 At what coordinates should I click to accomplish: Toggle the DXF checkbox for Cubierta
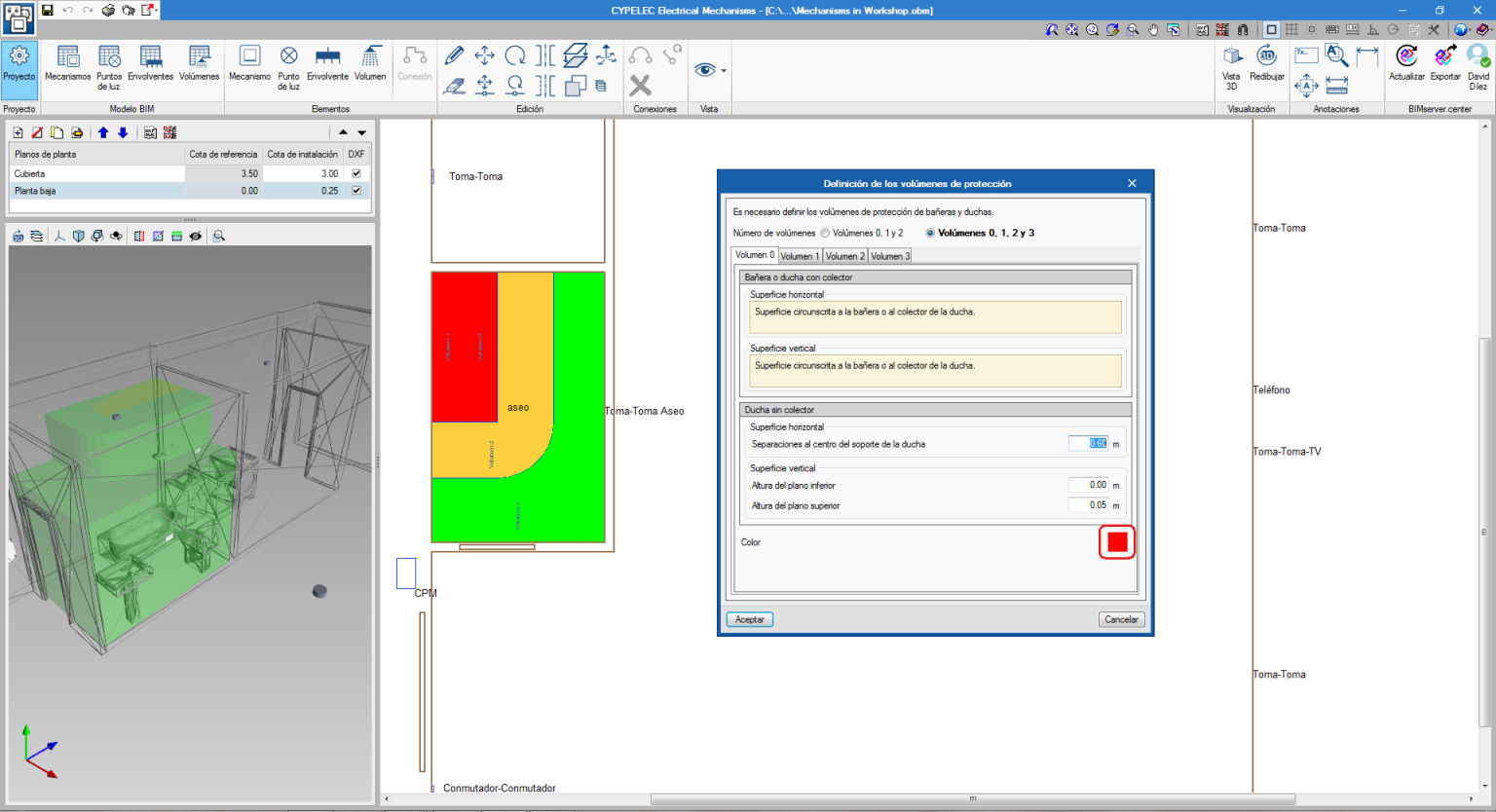[356, 173]
